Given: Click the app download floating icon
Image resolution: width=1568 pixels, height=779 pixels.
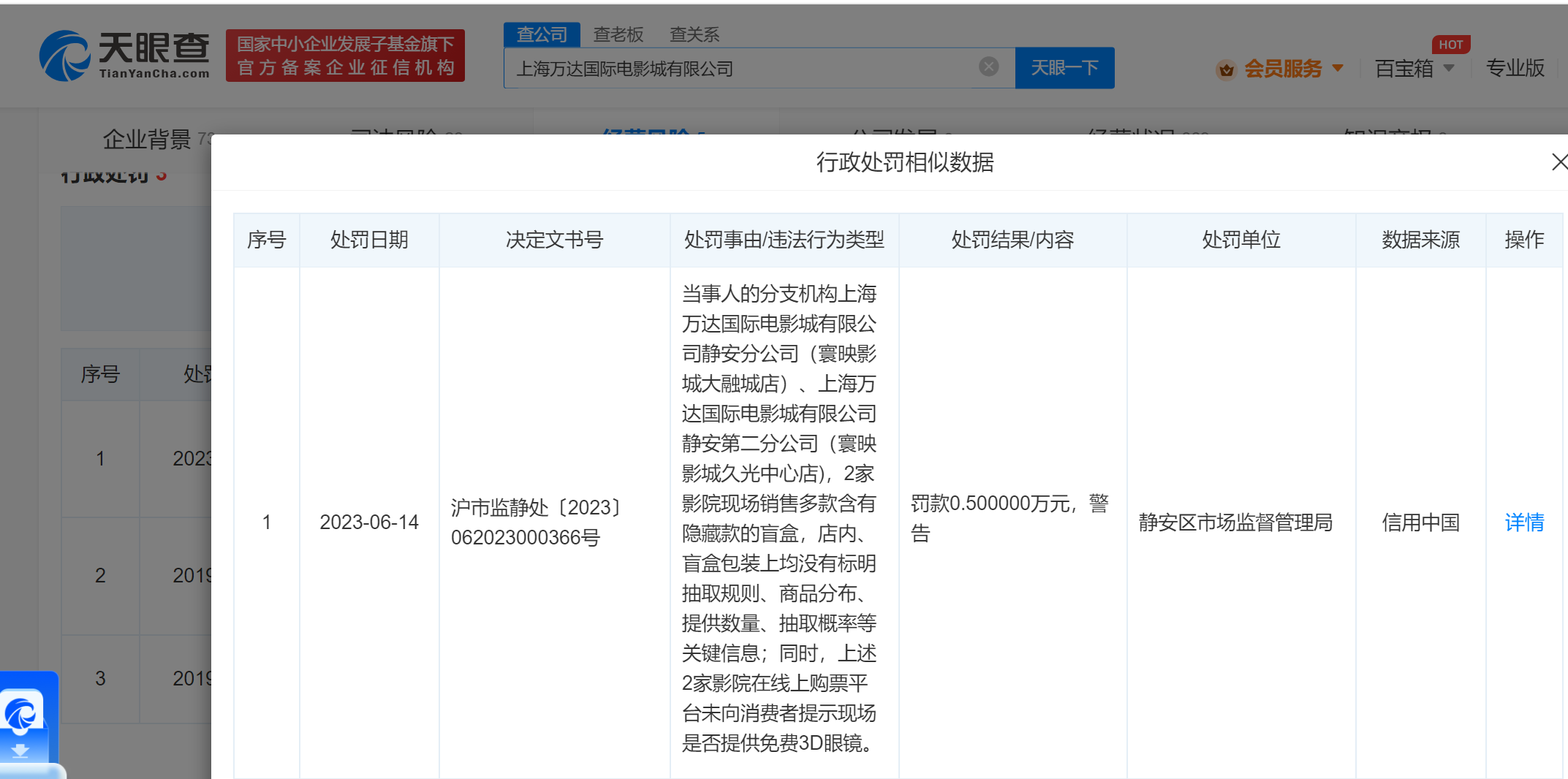Looking at the screenshot, I should coord(23,723).
